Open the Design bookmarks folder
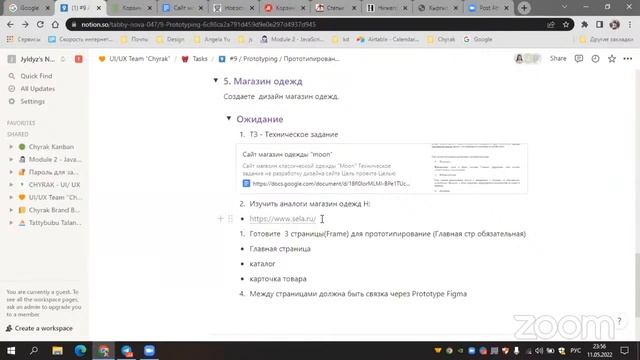Viewport: 640px width, 360px height. [171, 39]
